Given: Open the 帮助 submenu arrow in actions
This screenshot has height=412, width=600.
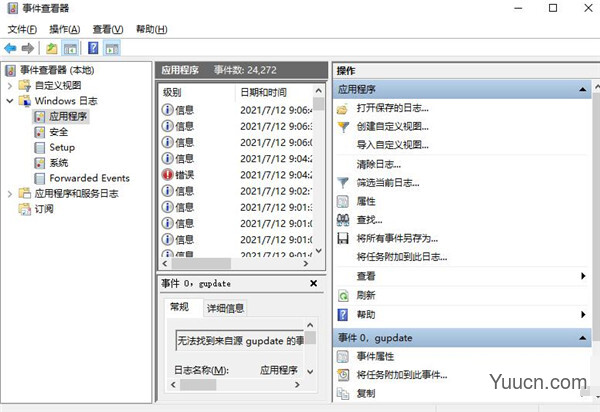Looking at the screenshot, I should point(583,314).
